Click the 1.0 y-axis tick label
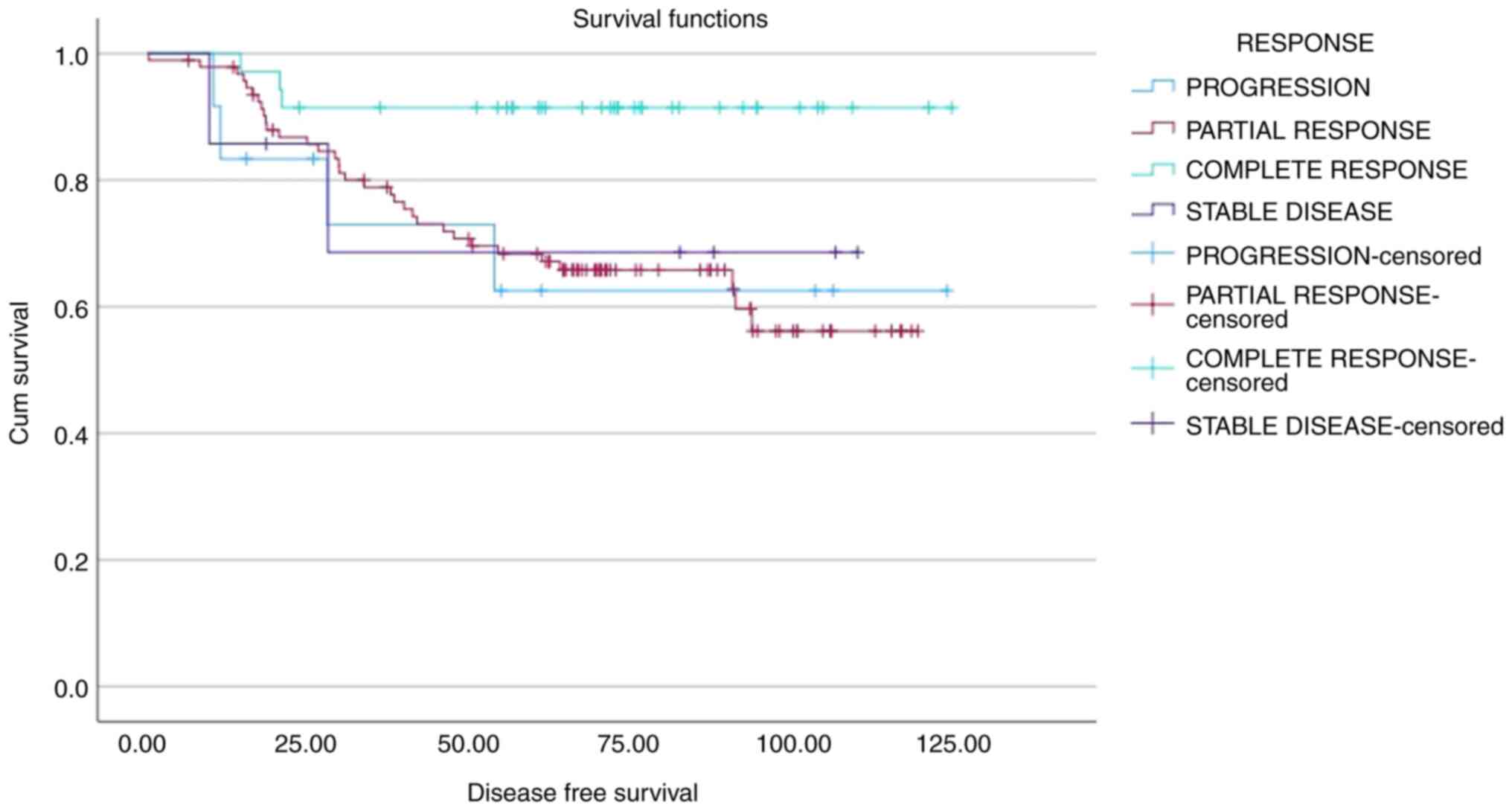 pyautogui.click(x=71, y=56)
